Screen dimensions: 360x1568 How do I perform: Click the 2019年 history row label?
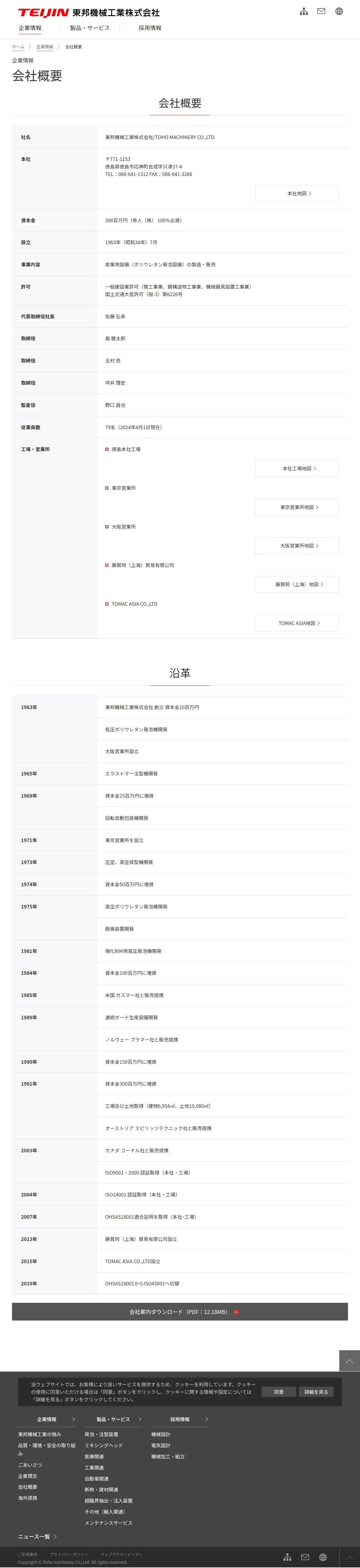28,1284
